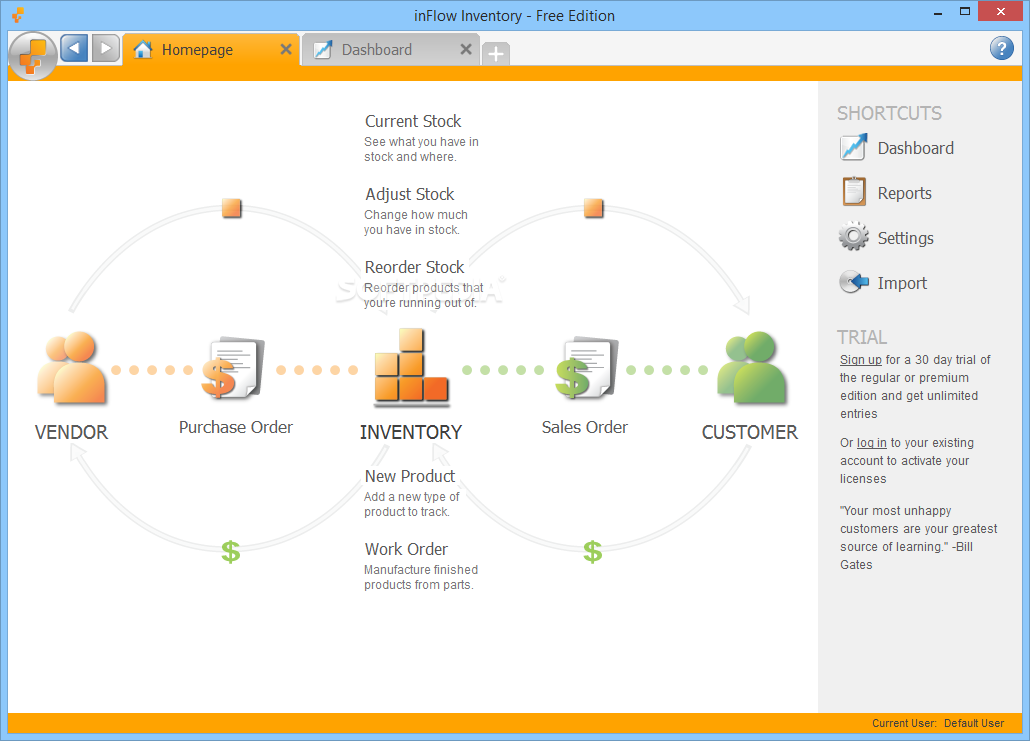This screenshot has width=1030, height=741.
Task: Click 'See what you have in stock' description
Action: [x=421, y=149]
